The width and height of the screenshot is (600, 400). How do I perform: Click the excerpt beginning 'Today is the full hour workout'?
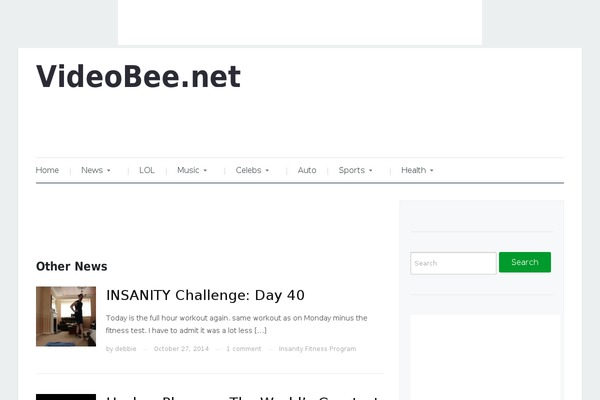(236, 324)
